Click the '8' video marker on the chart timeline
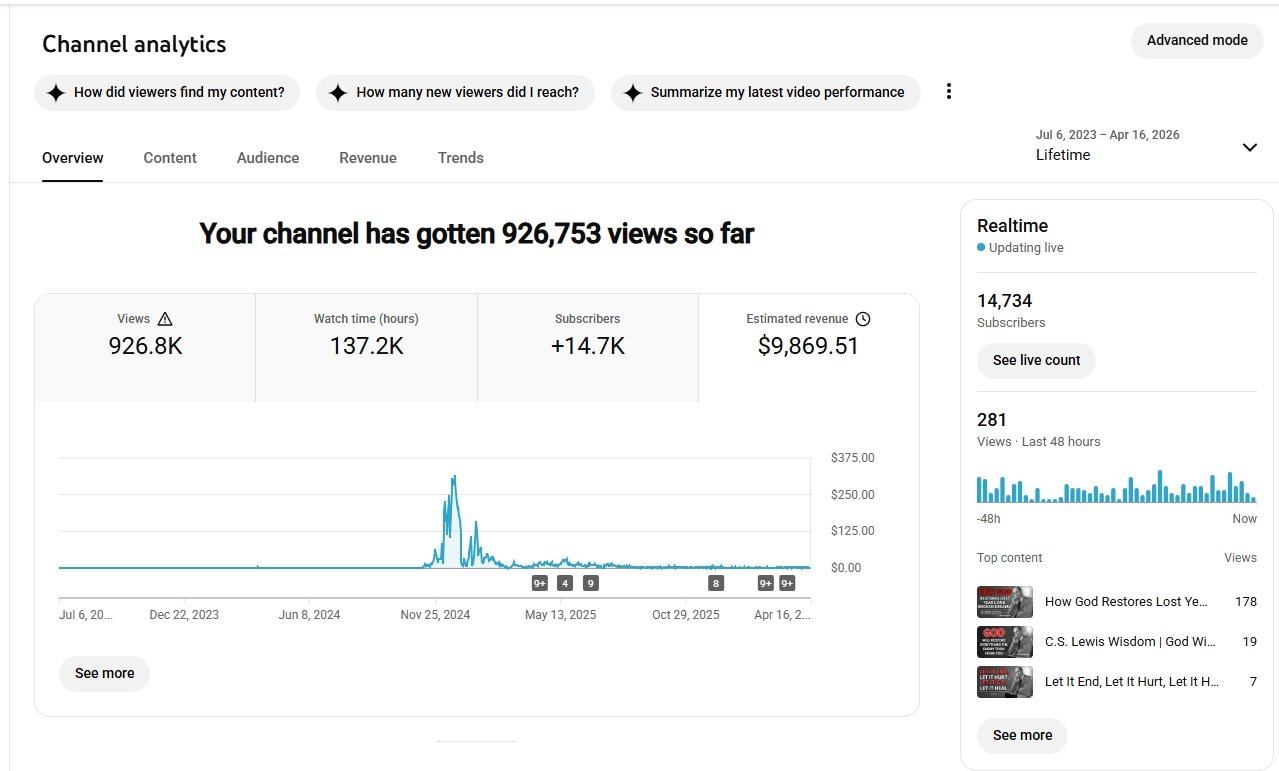Screen dimensions: 1279x771 [715, 583]
